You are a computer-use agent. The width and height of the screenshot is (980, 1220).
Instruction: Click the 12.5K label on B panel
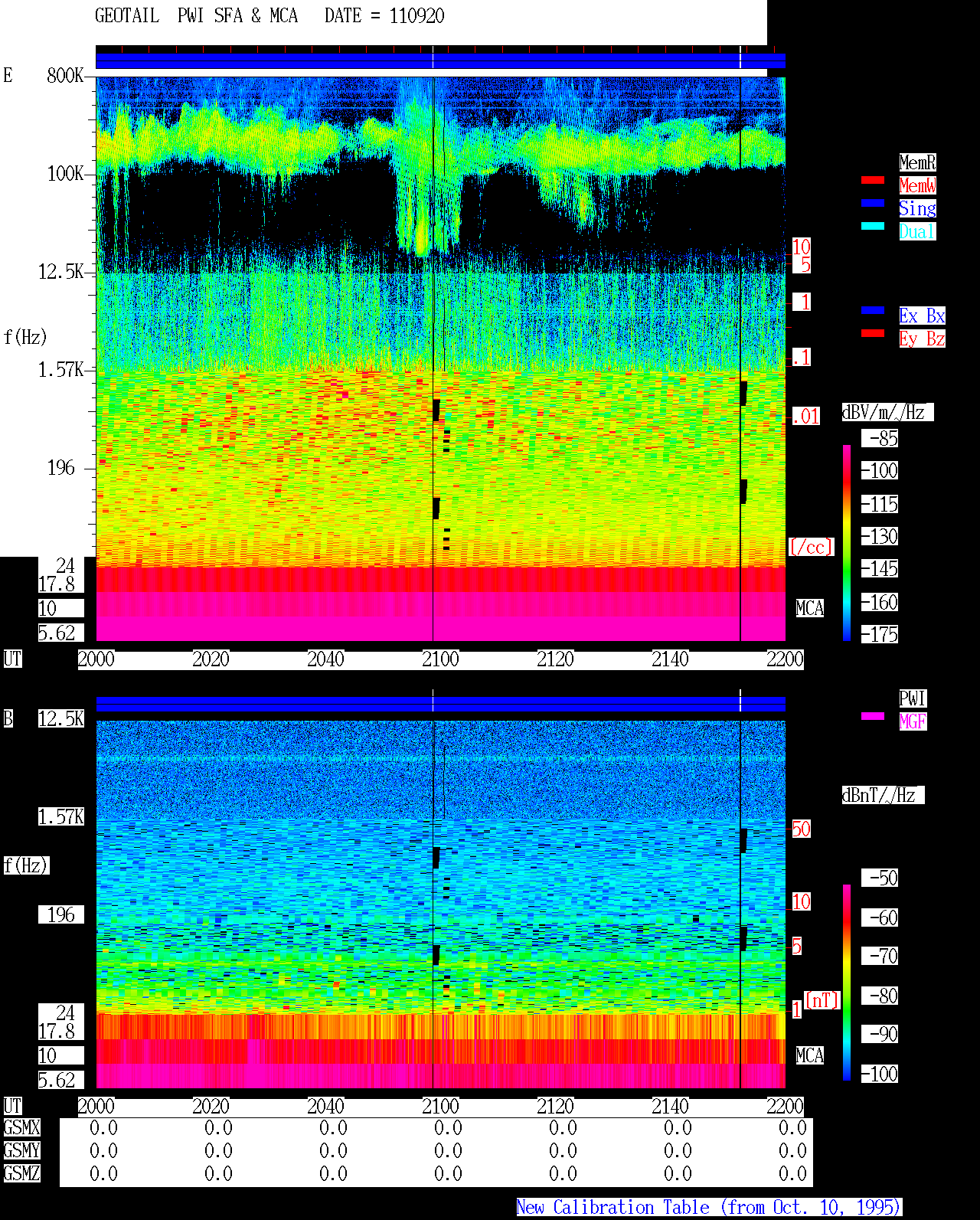pyautogui.click(x=61, y=719)
